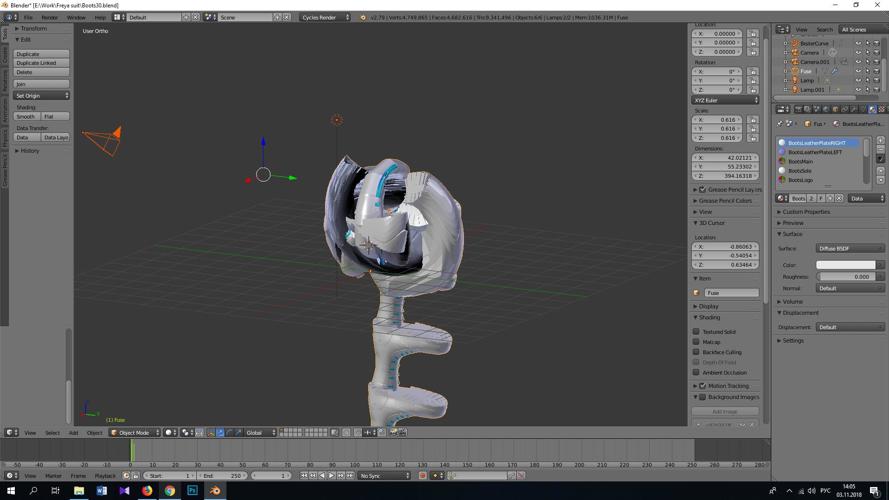The height and width of the screenshot is (500, 889).
Task: Open the Window menu
Action: point(76,17)
